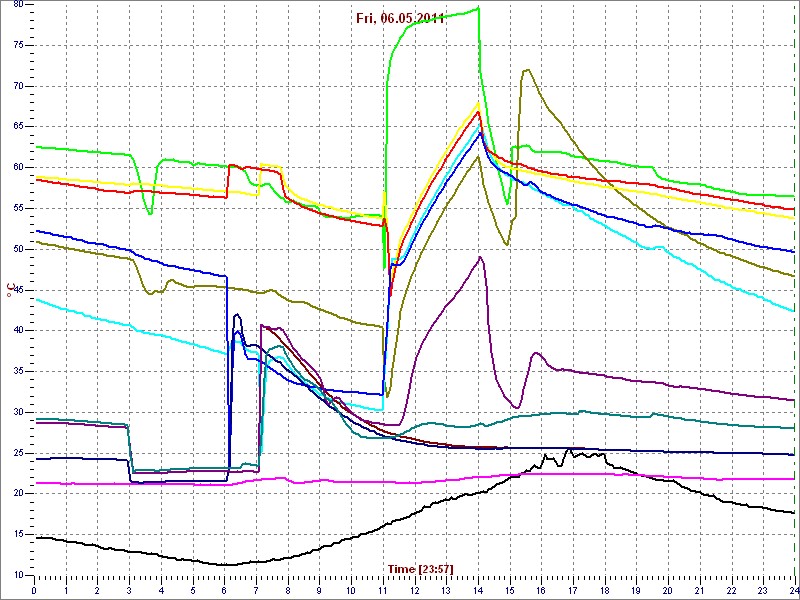This screenshot has height=600, width=800.
Task: Click hour 24 on the time axis
Action: (793, 589)
